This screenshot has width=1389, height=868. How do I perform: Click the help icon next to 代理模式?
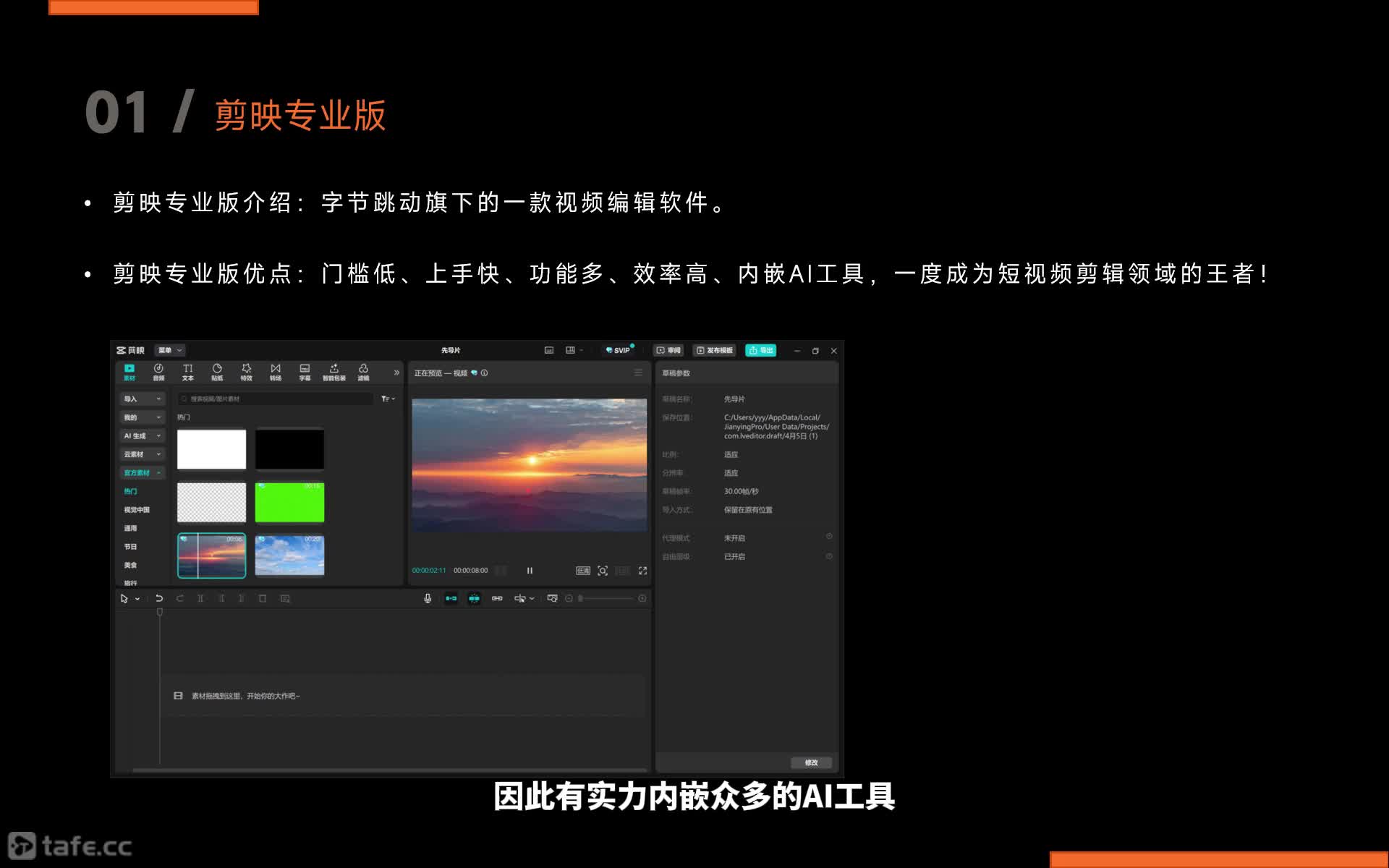pyautogui.click(x=829, y=537)
